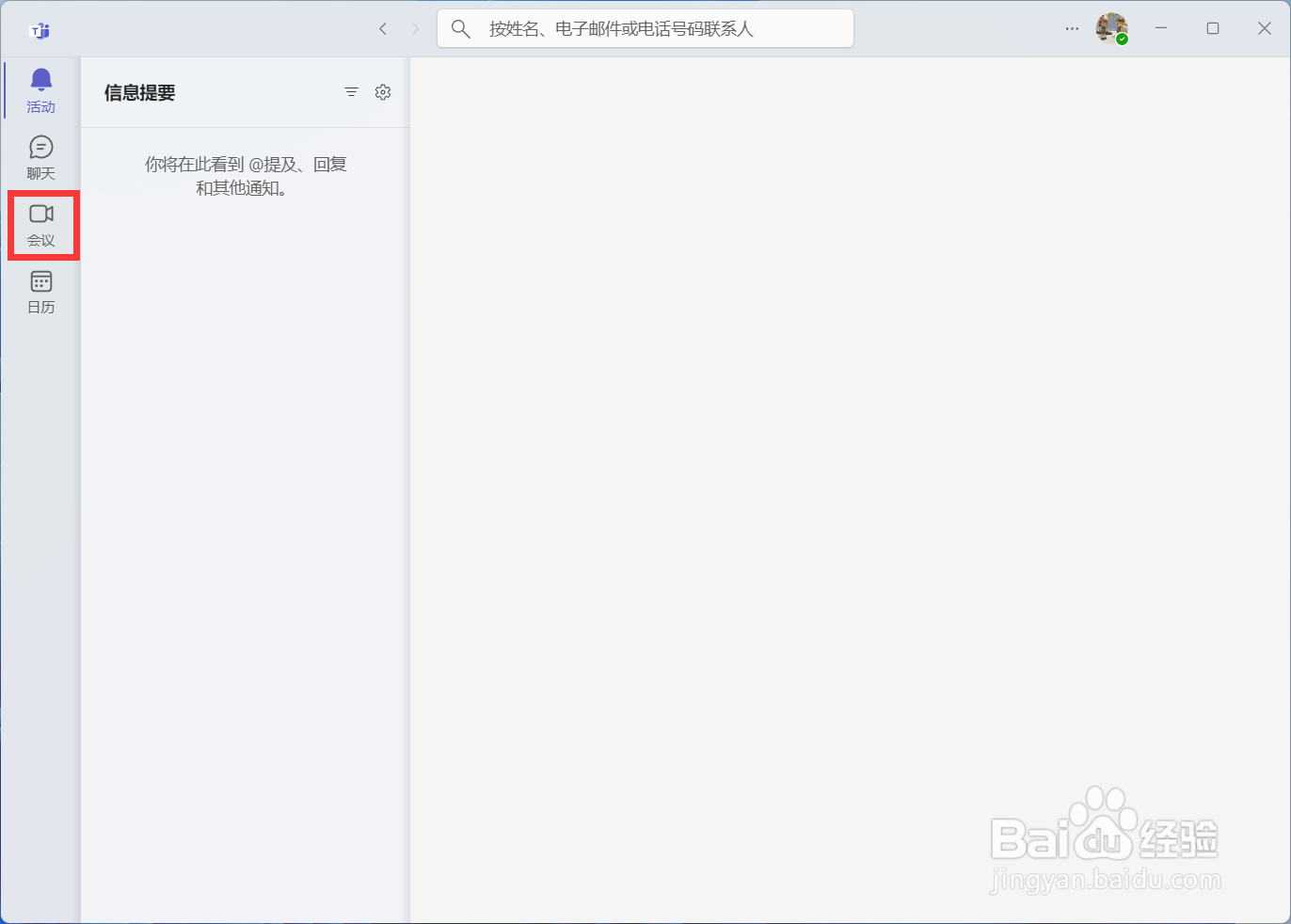This screenshot has width=1291, height=924.
Task: Click your green availability status badge
Action: click(x=1122, y=40)
